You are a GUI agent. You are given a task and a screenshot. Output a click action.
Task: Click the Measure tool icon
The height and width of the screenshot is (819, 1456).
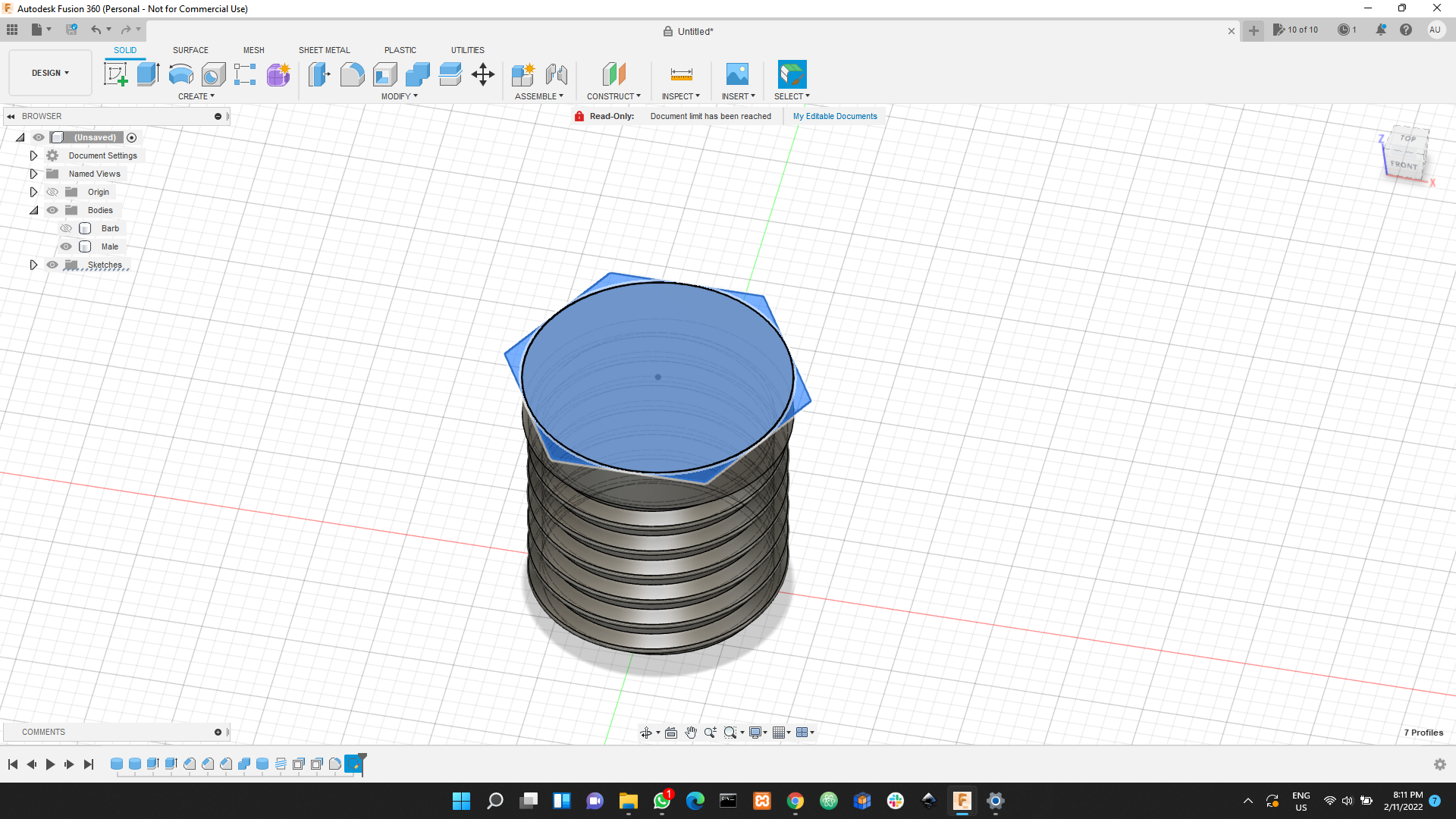click(x=681, y=74)
